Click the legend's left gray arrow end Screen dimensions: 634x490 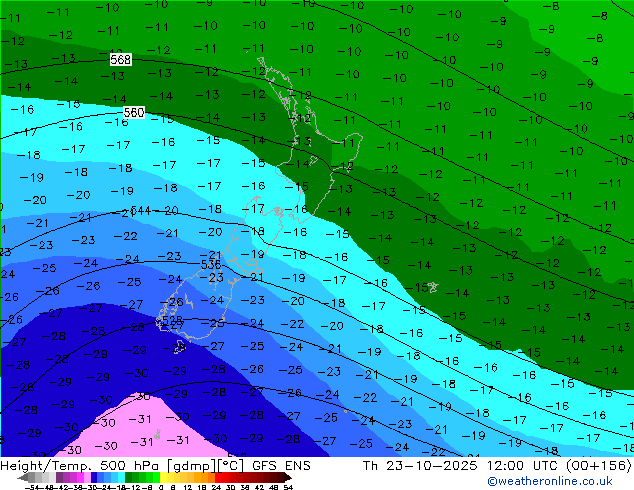23,478
